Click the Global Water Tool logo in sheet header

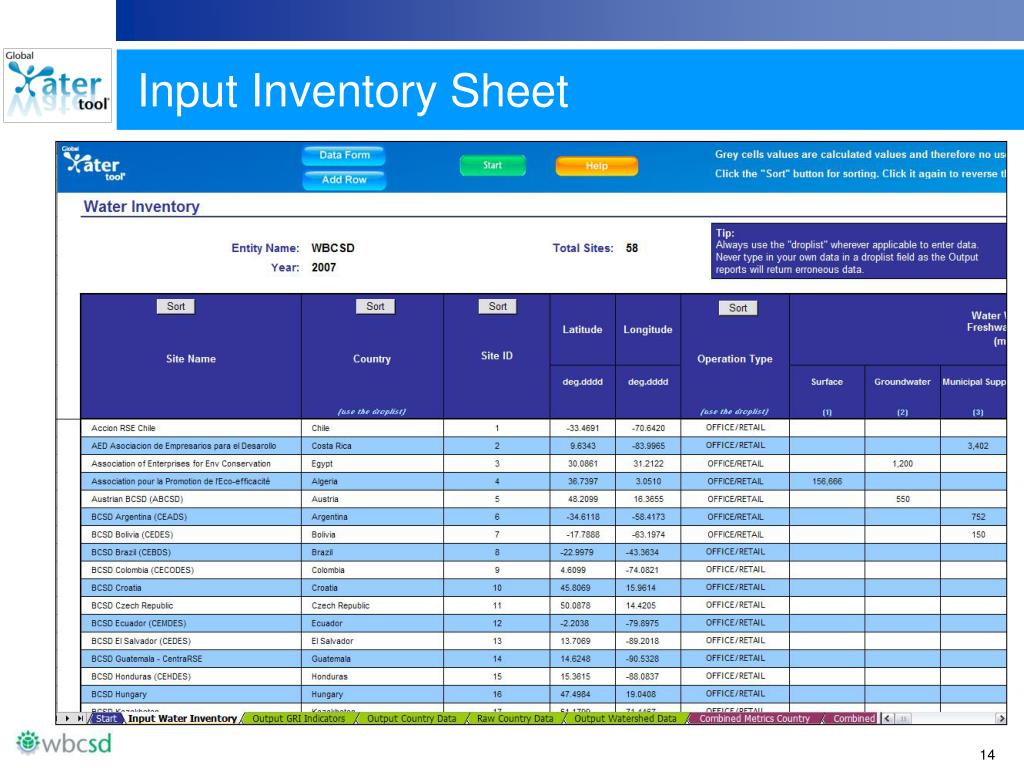93,163
